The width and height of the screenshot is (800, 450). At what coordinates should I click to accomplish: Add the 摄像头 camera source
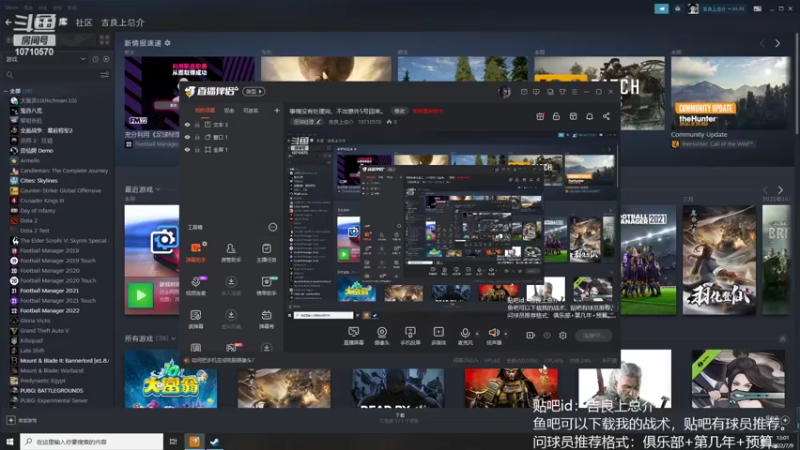tap(382, 335)
